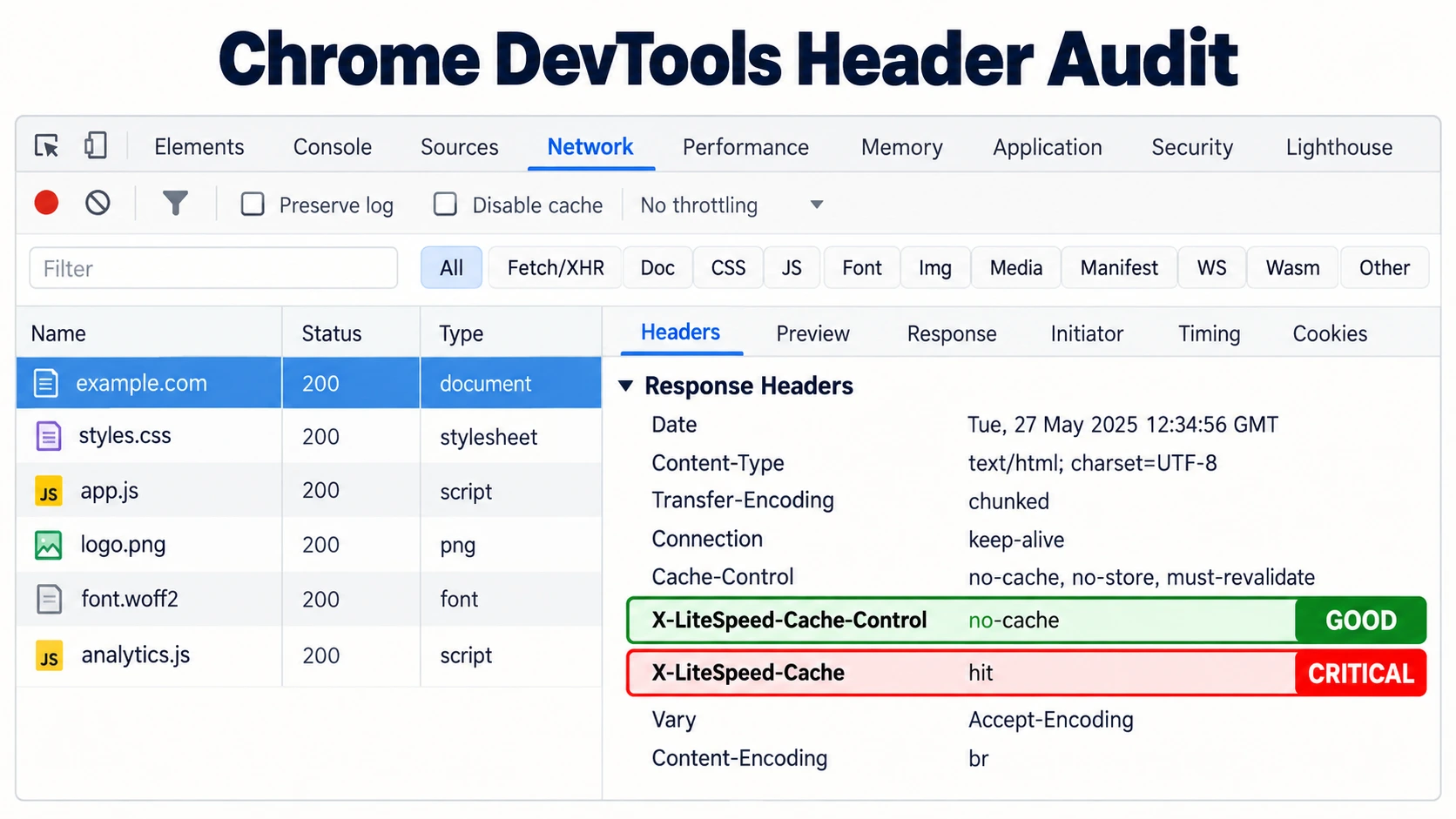The width and height of the screenshot is (1456, 819).
Task: Click the app.js JS icon
Action: click(49, 492)
